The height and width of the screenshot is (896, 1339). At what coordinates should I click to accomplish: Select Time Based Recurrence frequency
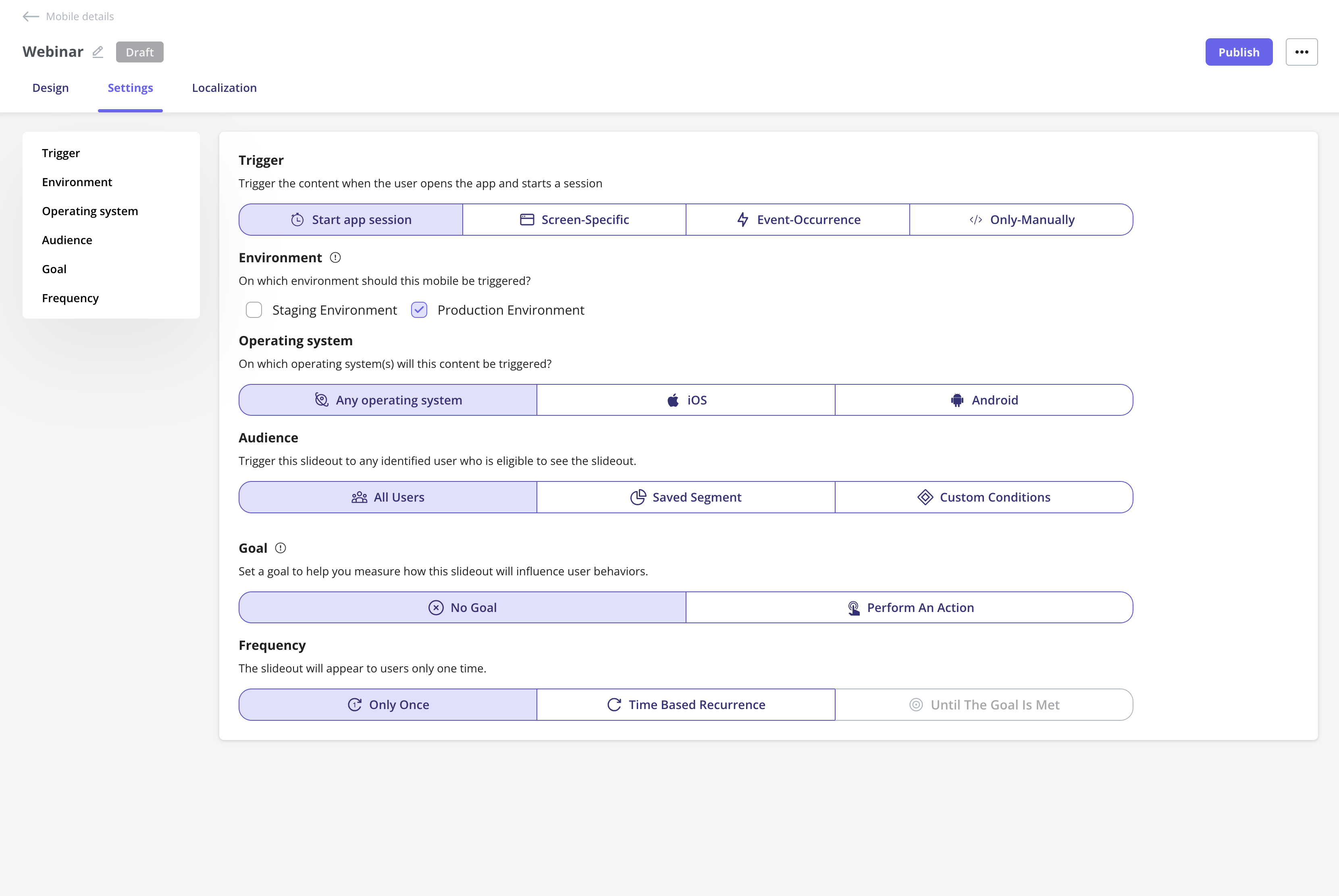(x=686, y=705)
